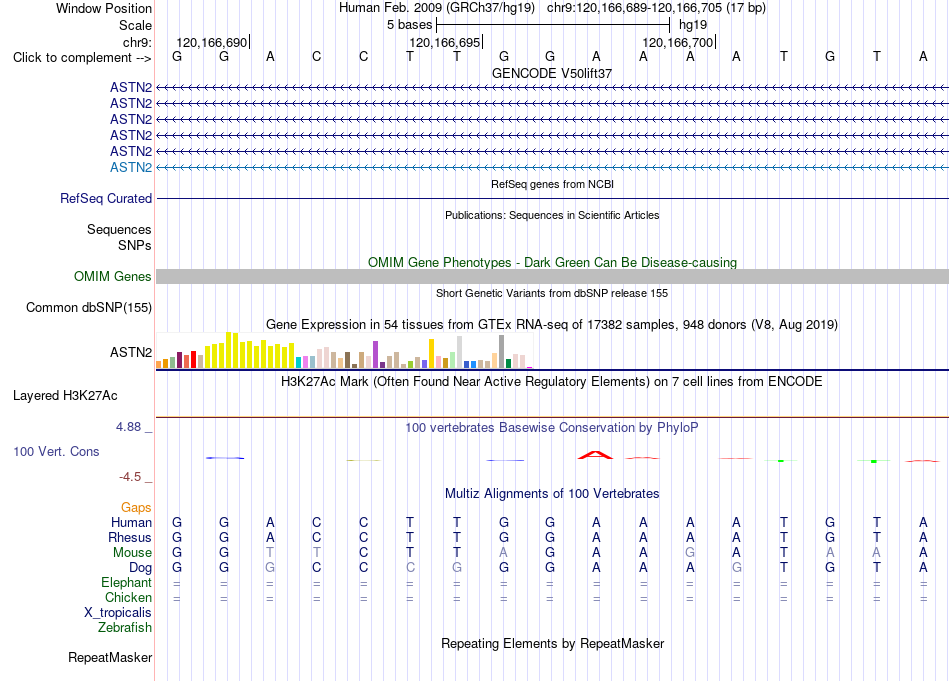Screen dimensions: 950x681
Task: Click the SNPs track label
Action: point(135,245)
